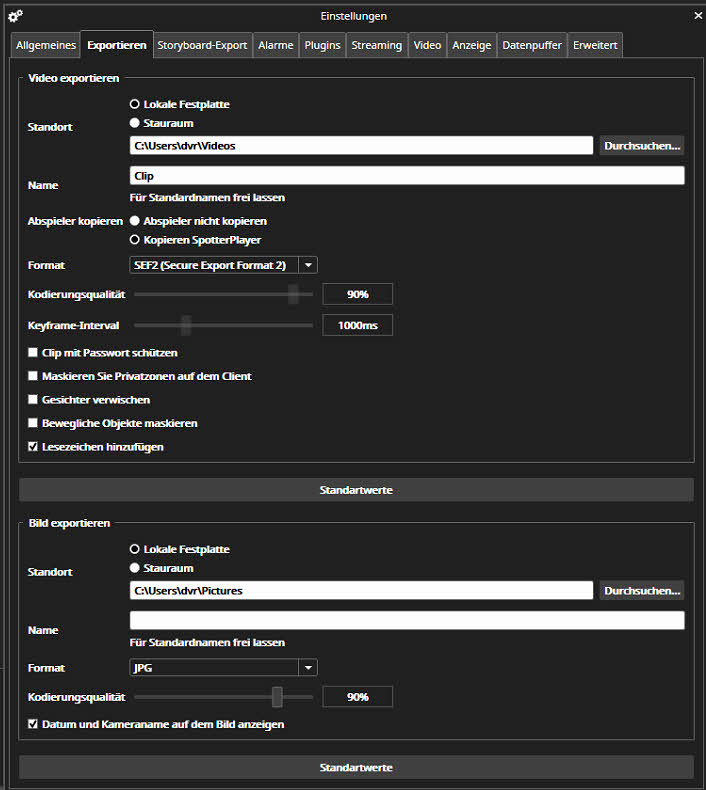The image size is (706, 790).
Task: Open the JPG image format dropdown
Action: (309, 668)
